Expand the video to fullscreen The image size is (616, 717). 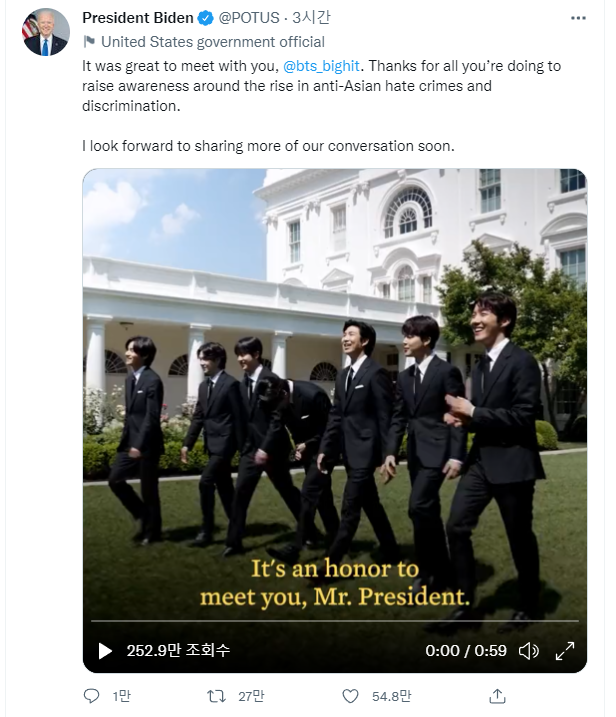coord(564,651)
